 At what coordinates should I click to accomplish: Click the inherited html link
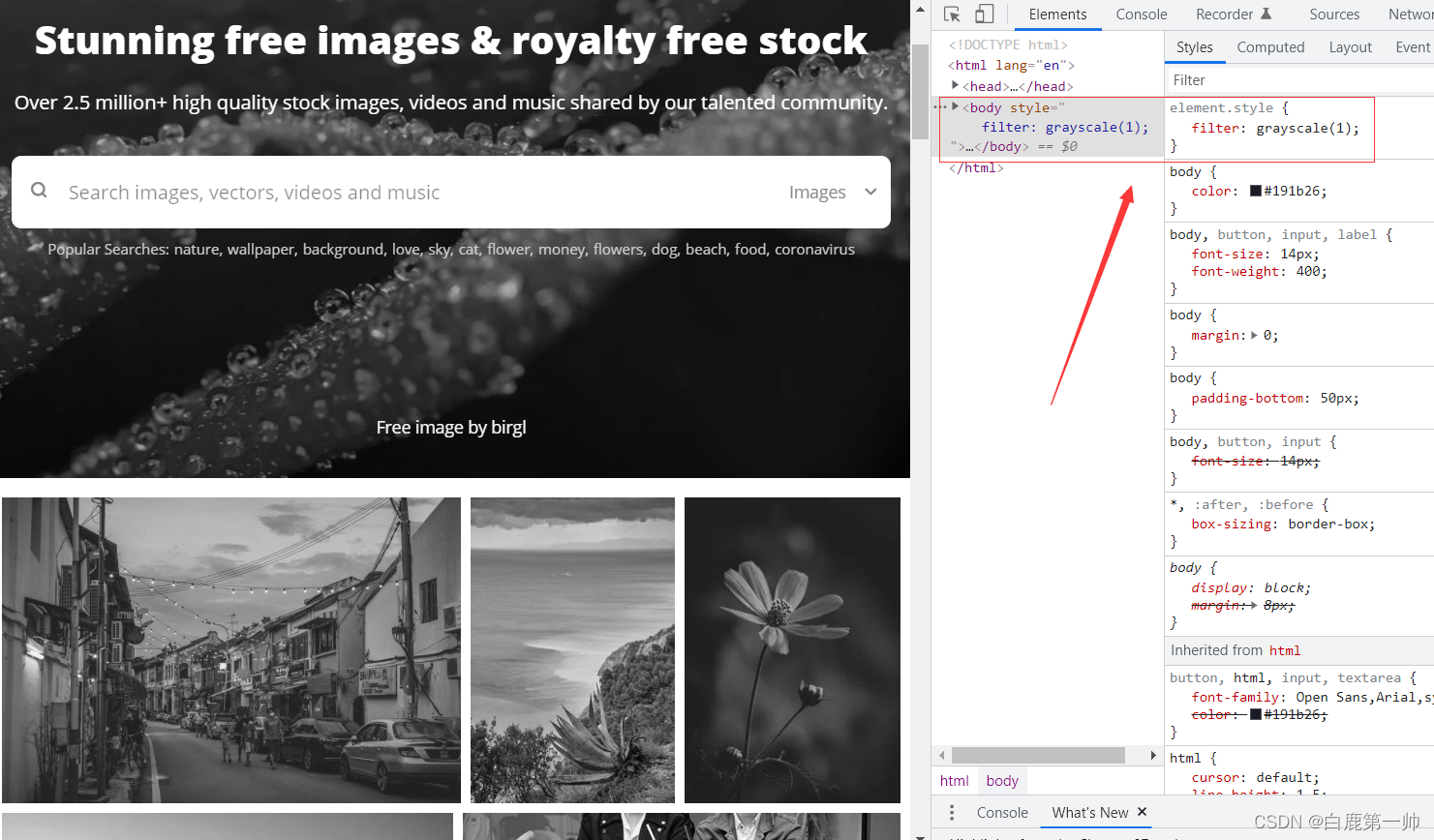pyautogui.click(x=1285, y=650)
